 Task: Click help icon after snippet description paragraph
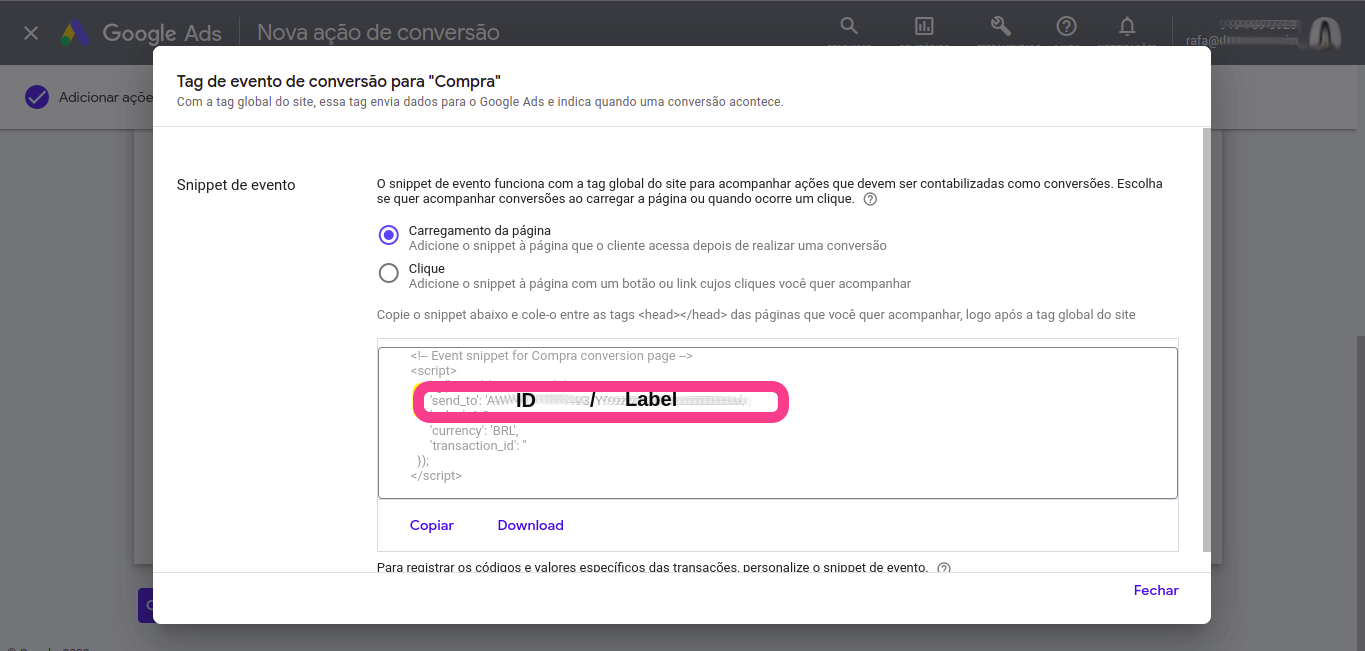coord(870,199)
